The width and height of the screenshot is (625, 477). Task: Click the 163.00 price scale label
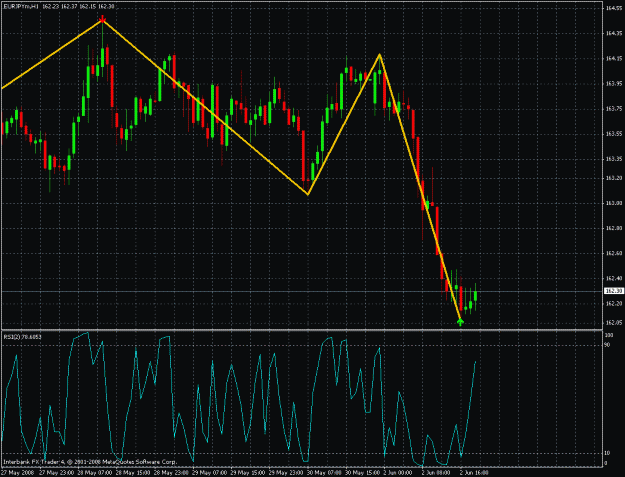pos(614,203)
